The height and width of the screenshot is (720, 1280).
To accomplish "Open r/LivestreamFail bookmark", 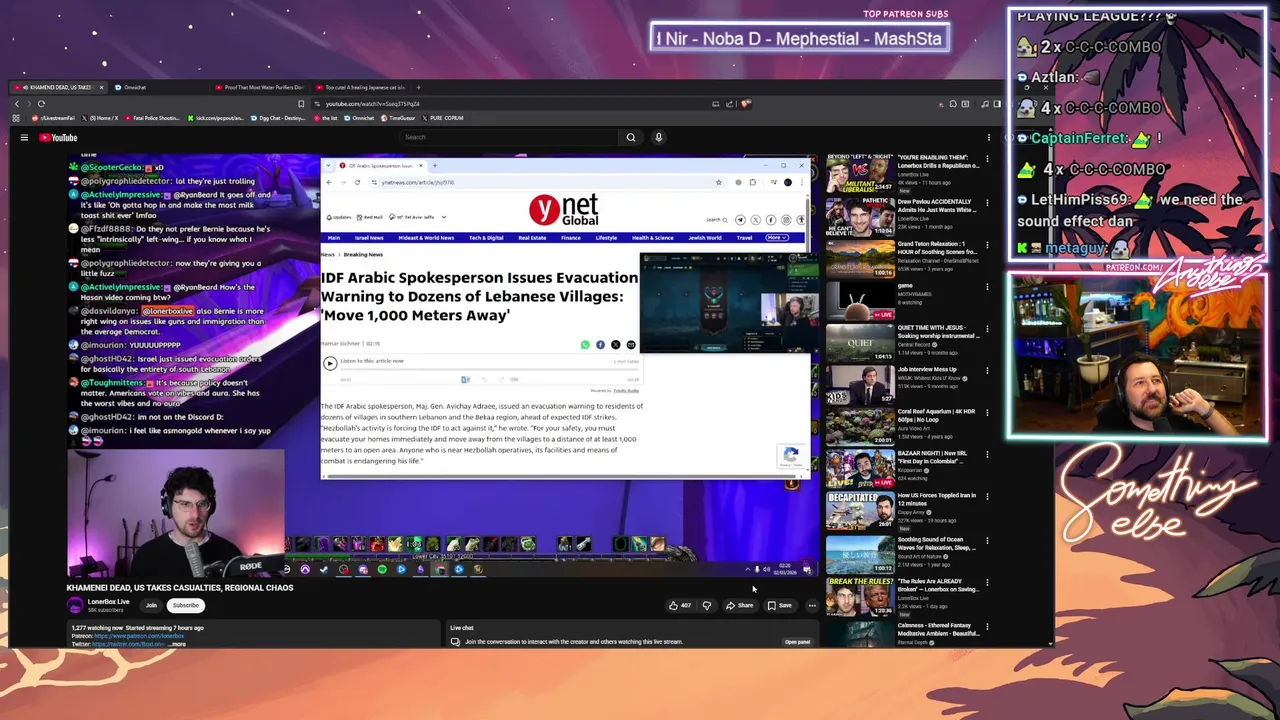I will [54, 118].
